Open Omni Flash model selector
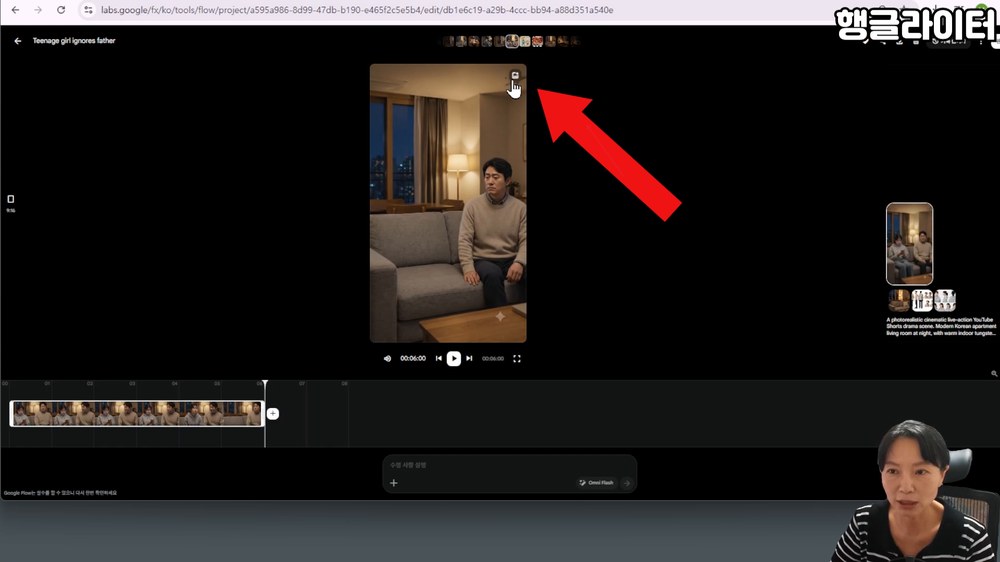1000x562 pixels. (x=597, y=483)
